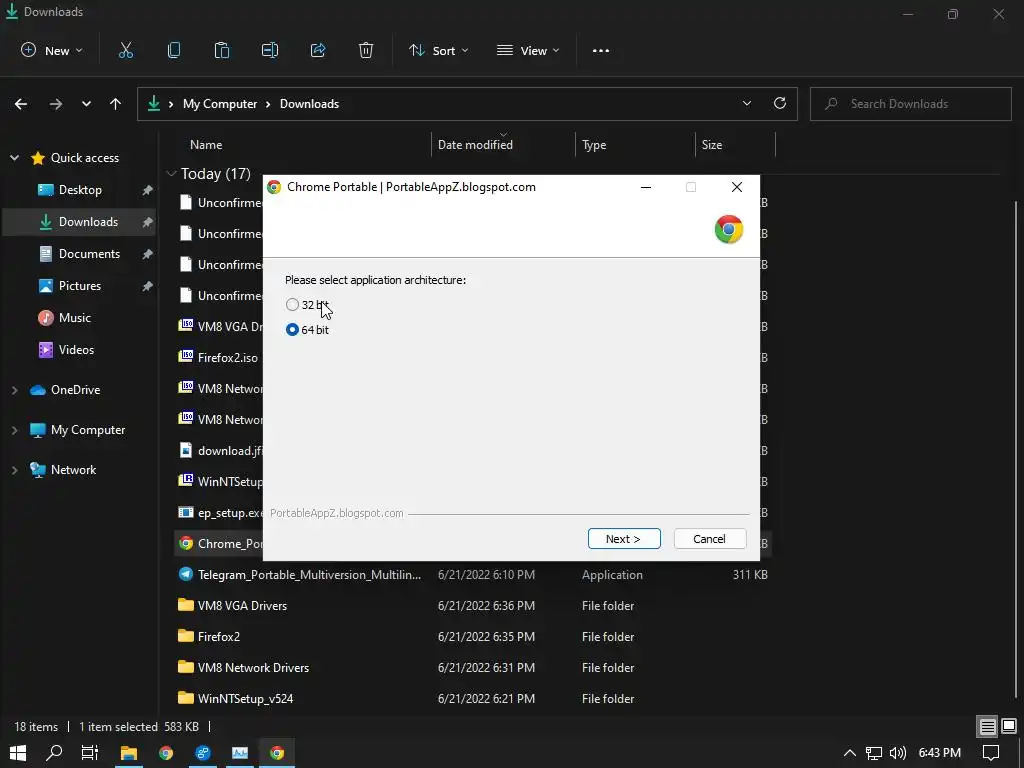The image size is (1024, 768).
Task: Sort by Date modified column header
Action: pyautogui.click(x=475, y=145)
